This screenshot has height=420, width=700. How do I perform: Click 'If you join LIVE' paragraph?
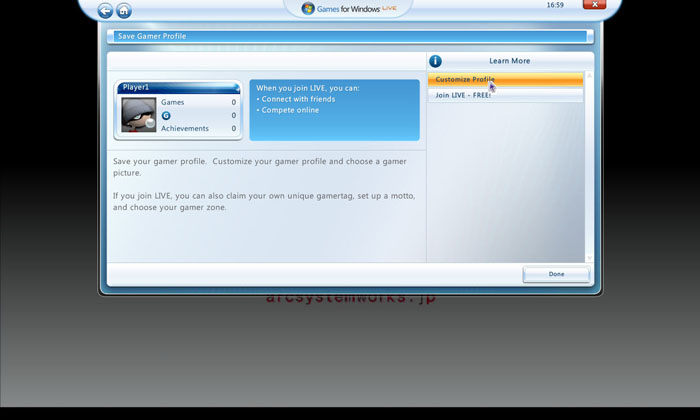(264, 201)
